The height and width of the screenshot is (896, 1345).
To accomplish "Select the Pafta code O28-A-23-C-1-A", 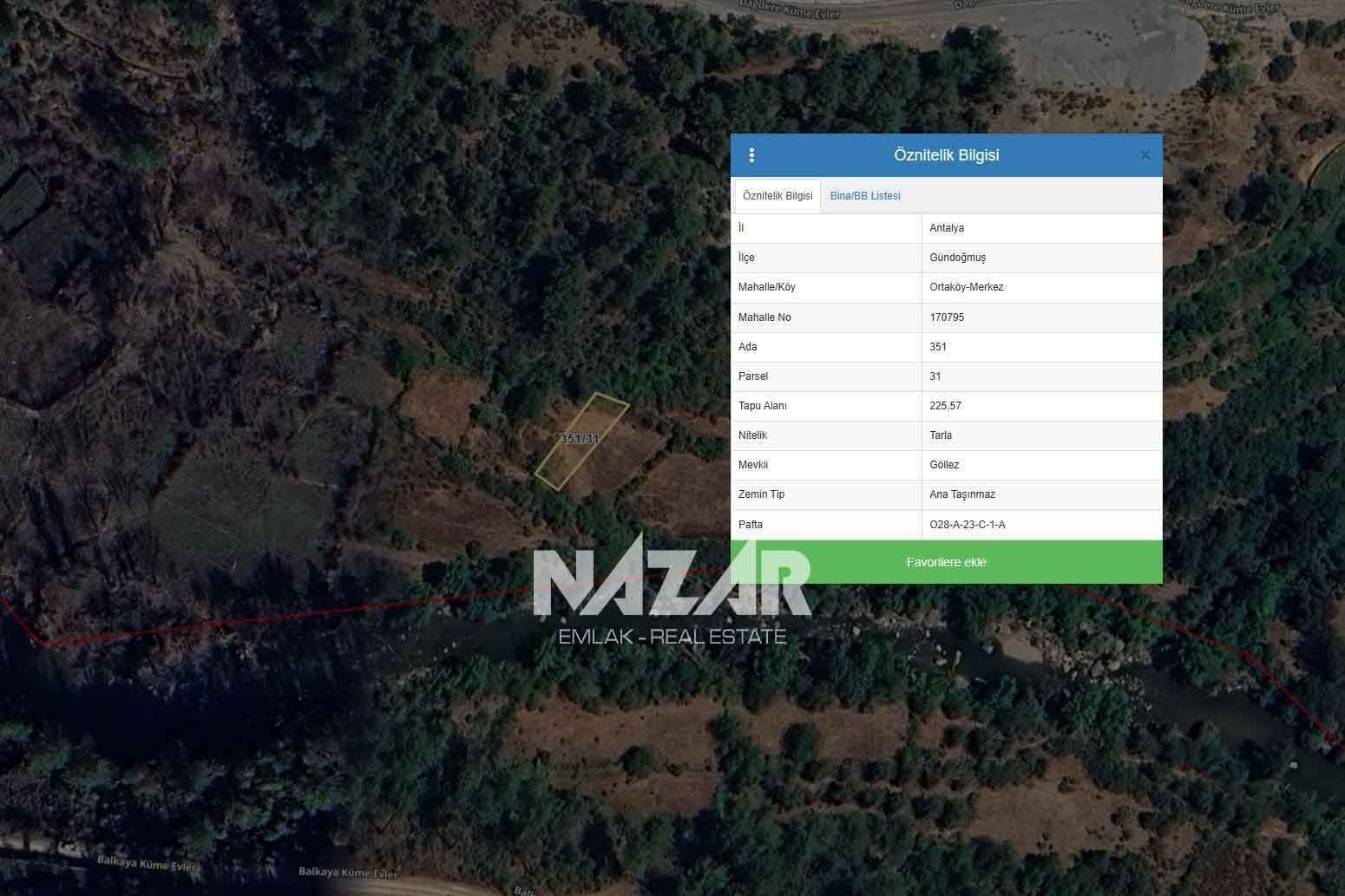I will tap(967, 525).
